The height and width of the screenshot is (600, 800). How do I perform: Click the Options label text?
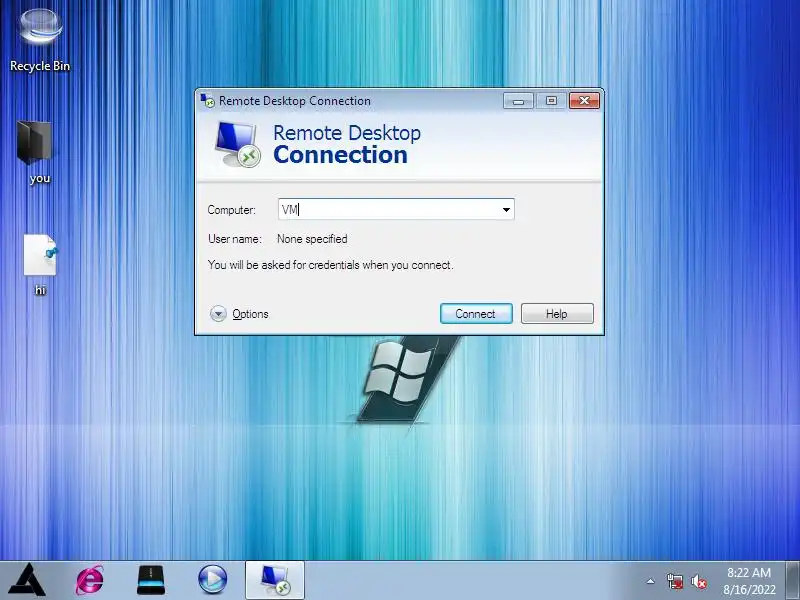250,314
